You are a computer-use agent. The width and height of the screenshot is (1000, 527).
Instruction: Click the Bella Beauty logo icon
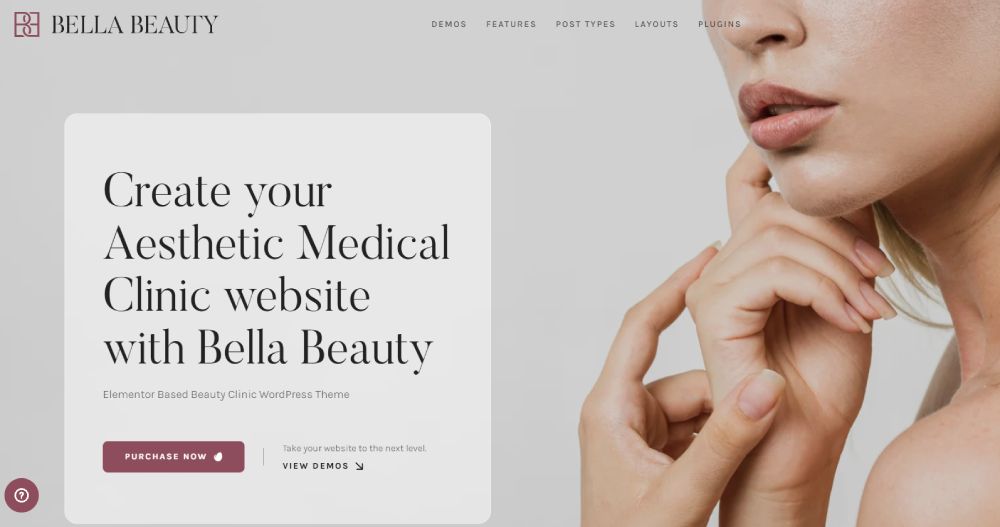point(27,24)
